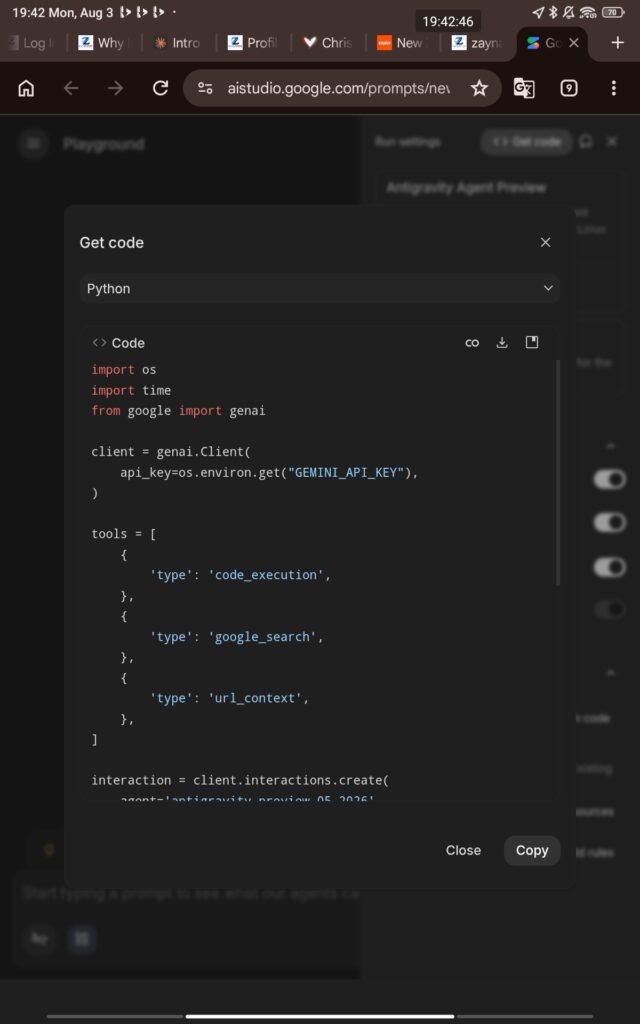Dismiss the Get code dialog with X
The image size is (640, 1024).
546,242
